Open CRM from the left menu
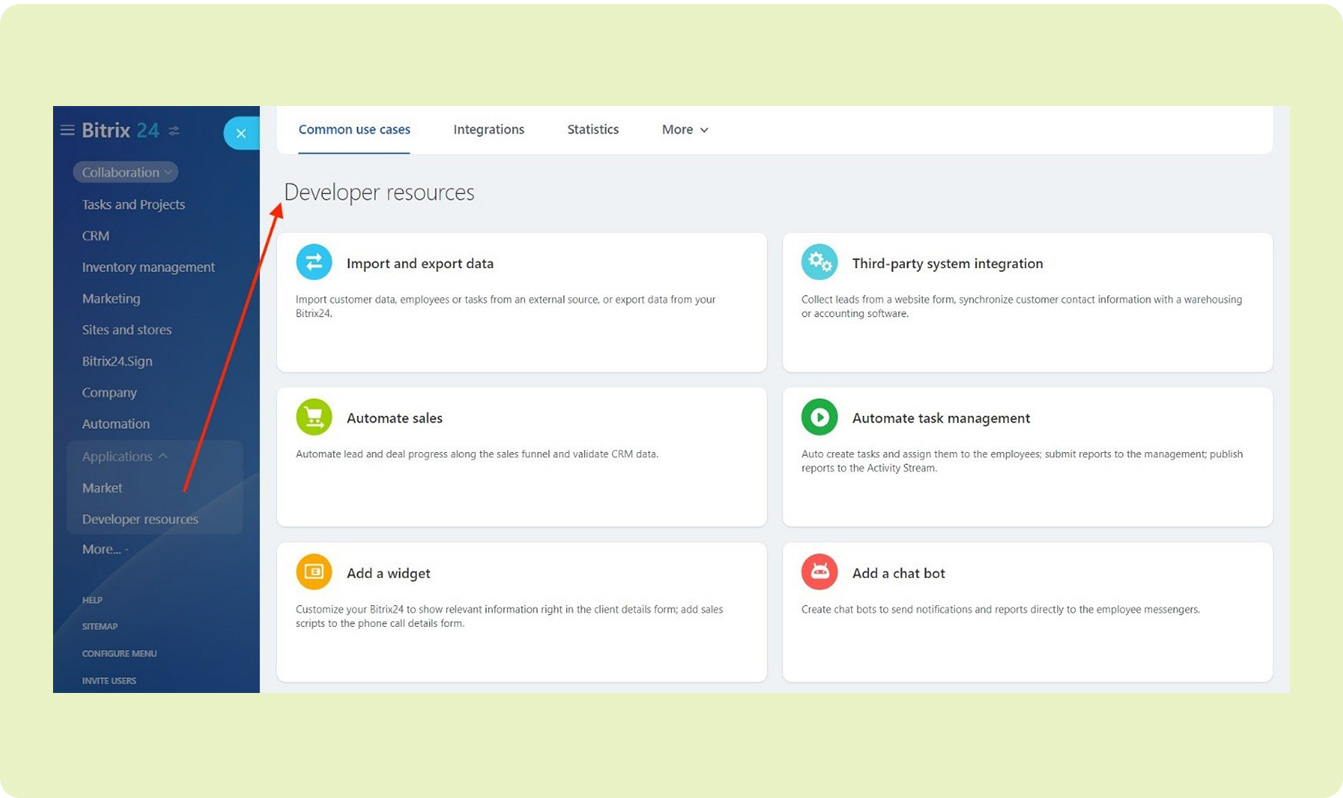 [x=96, y=236]
